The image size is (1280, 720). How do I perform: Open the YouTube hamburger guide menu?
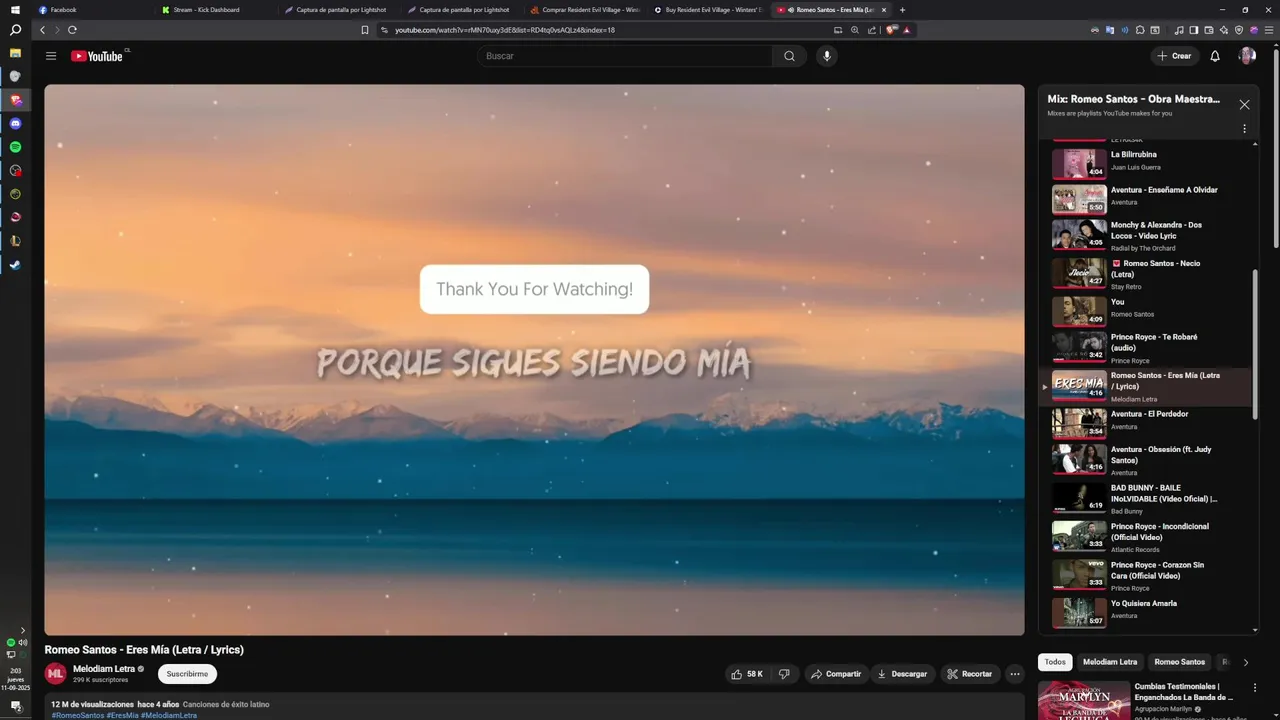[x=51, y=56]
